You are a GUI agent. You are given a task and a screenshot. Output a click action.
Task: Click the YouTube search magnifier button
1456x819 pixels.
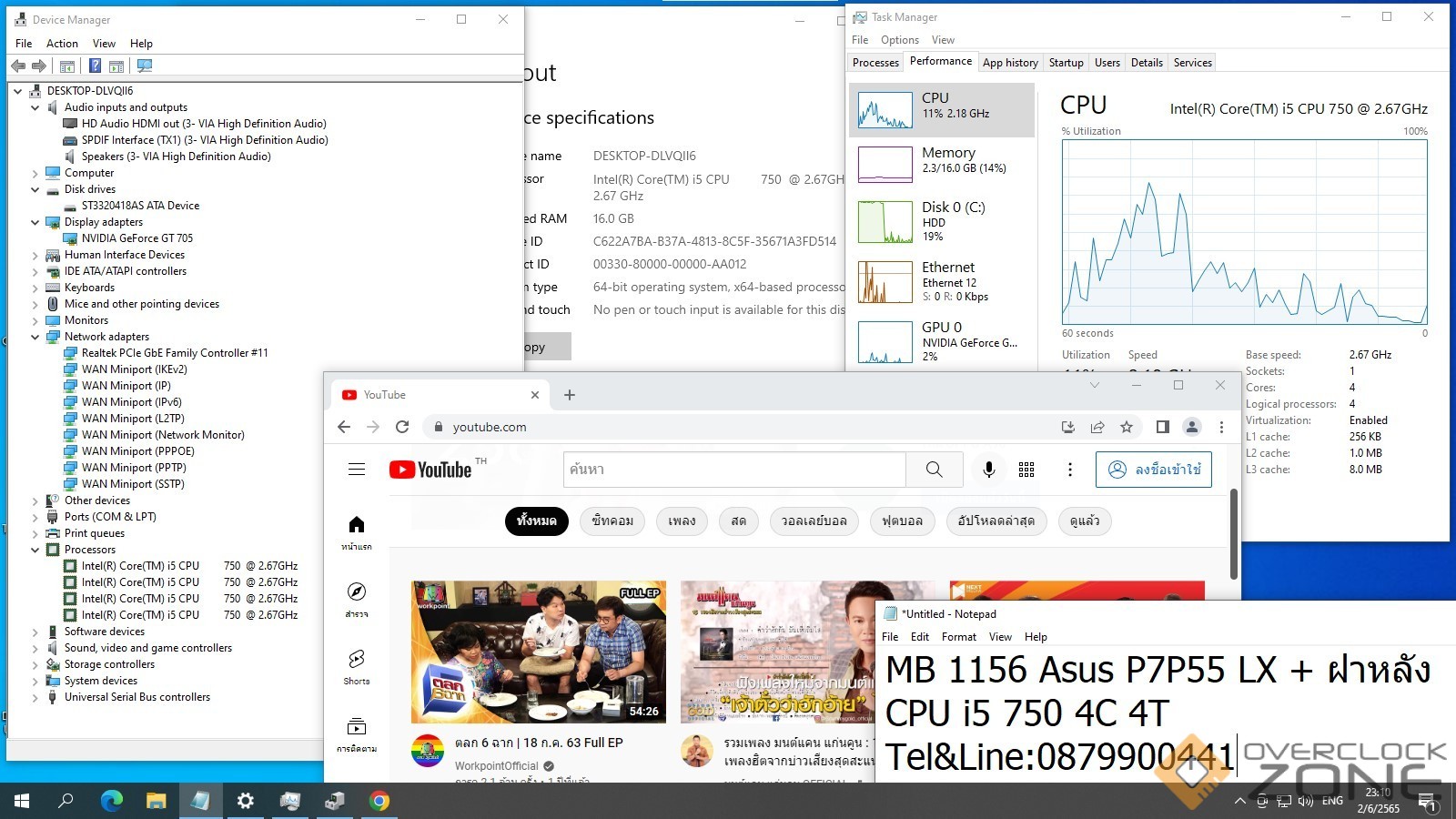coord(934,470)
